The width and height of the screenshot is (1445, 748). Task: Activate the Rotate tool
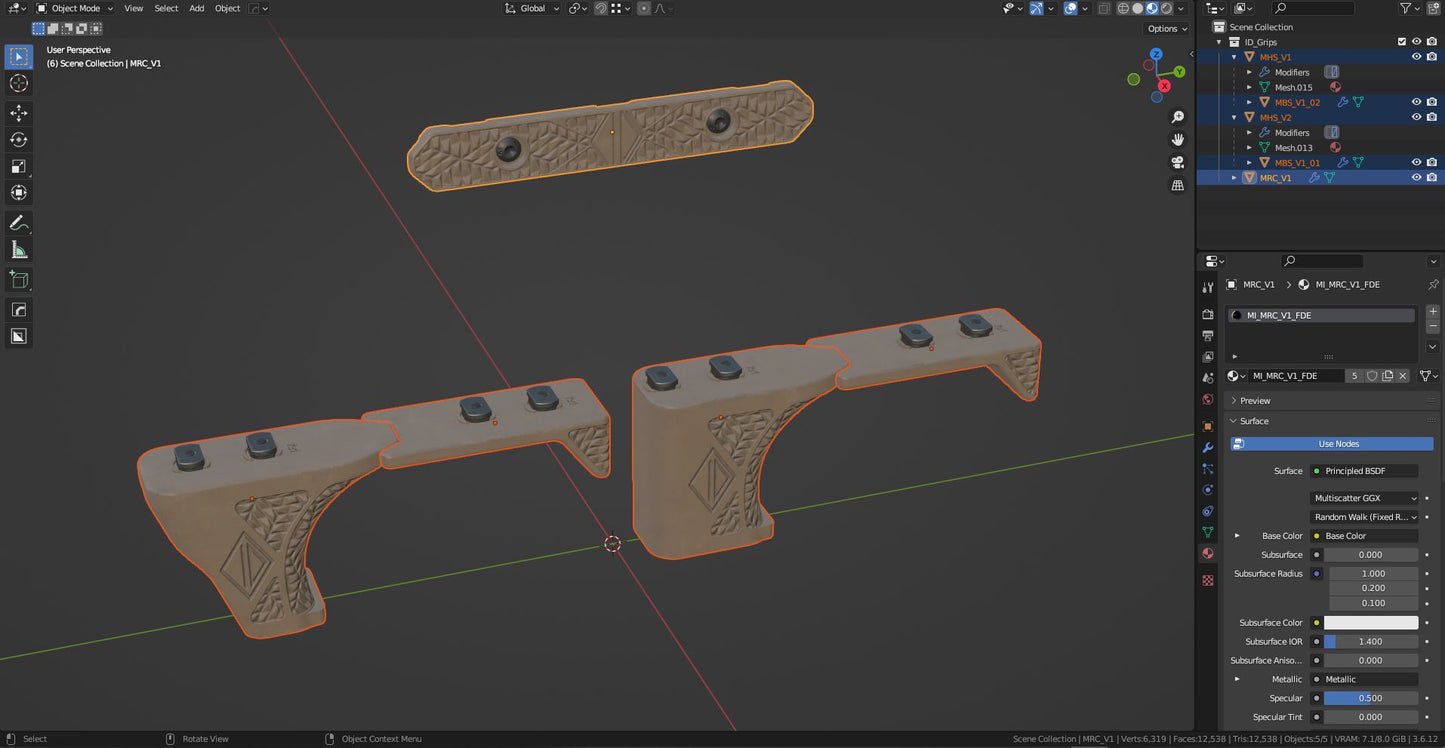point(18,140)
